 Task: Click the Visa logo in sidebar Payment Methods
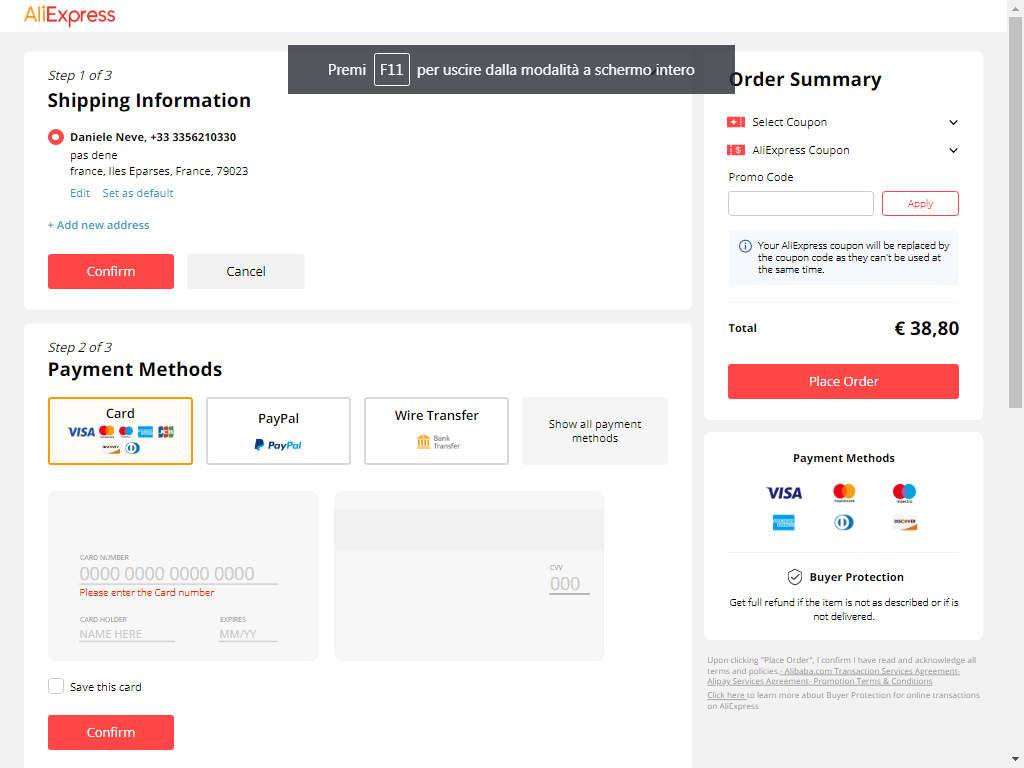point(784,493)
